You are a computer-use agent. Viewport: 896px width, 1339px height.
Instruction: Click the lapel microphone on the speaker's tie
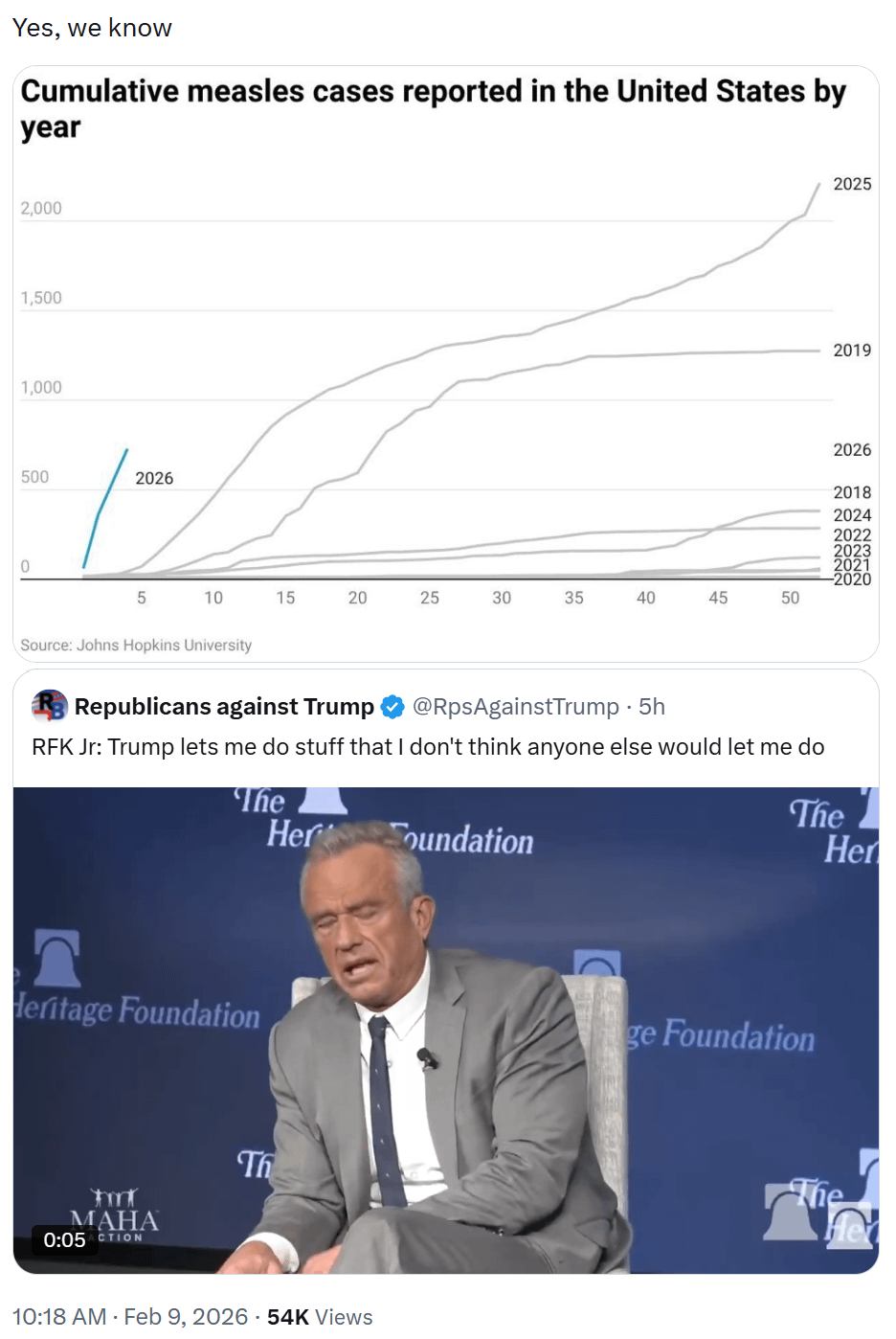coord(428,1058)
